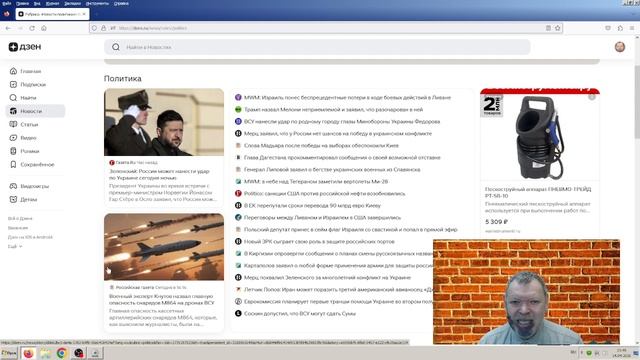Open the Zelensky saluting photo news card

click(x=164, y=122)
